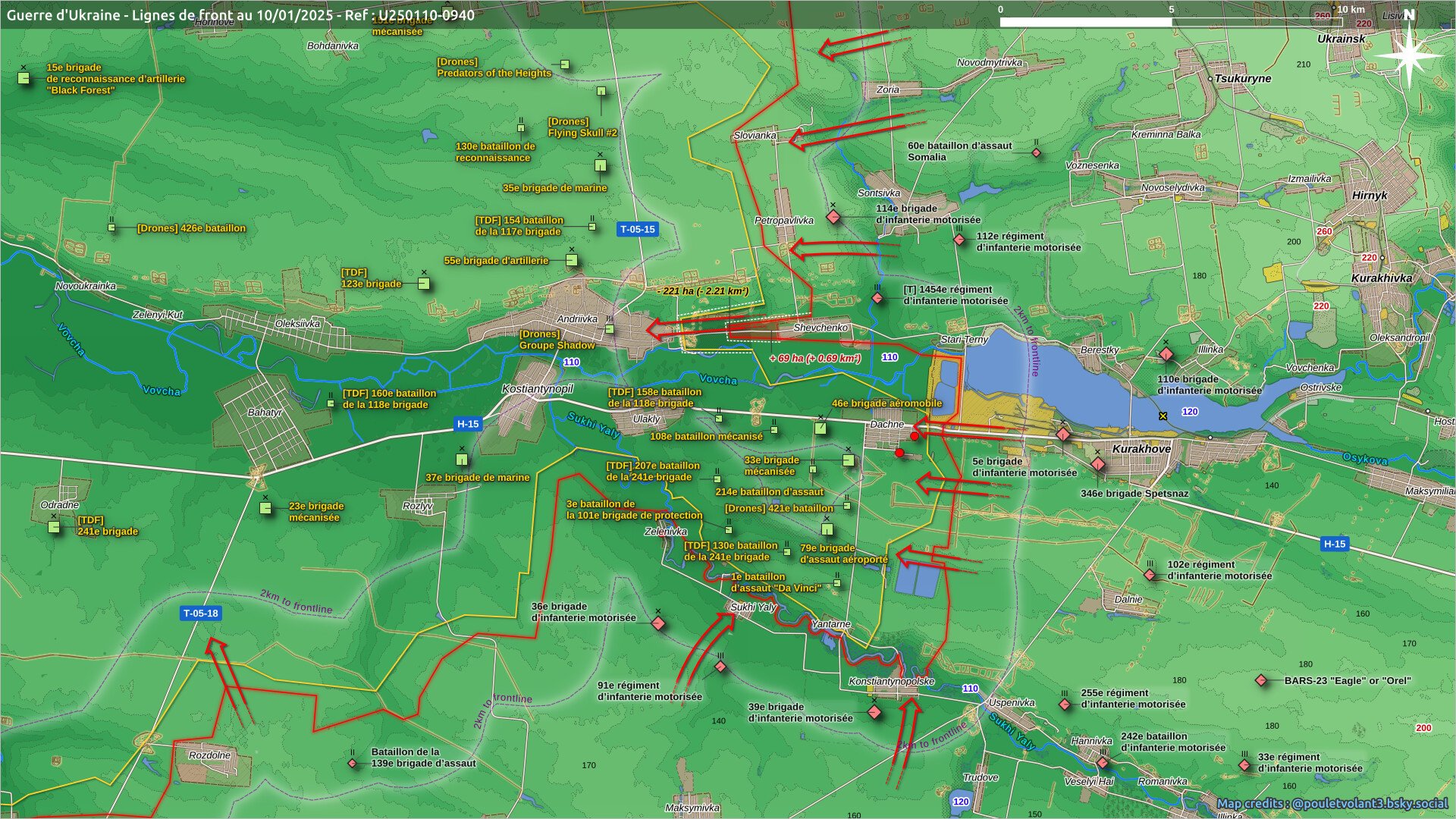
Task: Click the 79e brigade d'assaut aéroporté marker
Action: pyautogui.click(x=827, y=529)
